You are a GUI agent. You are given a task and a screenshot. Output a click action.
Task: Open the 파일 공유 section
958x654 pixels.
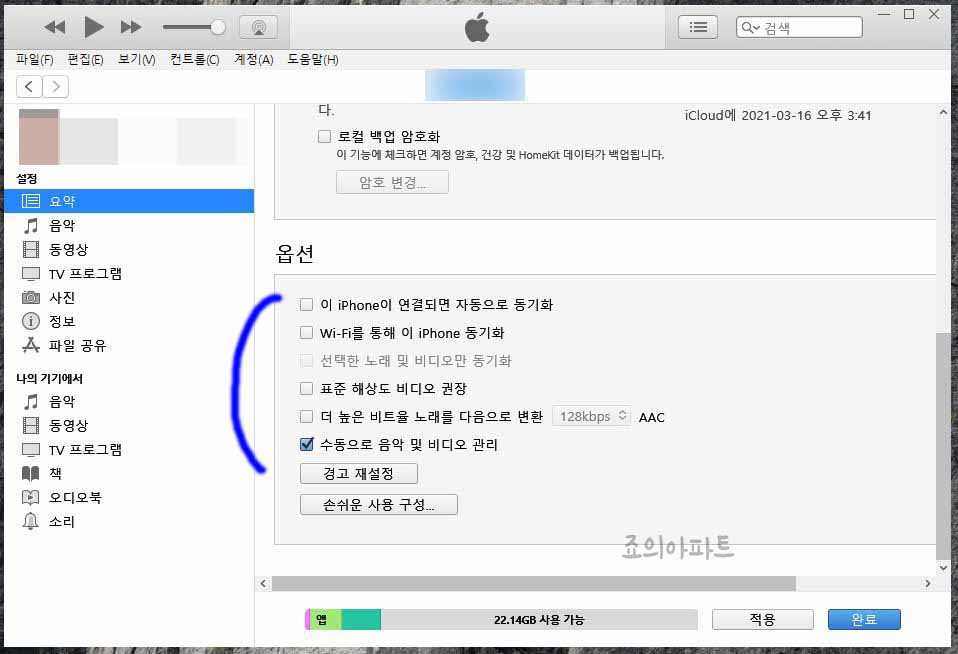[x=65, y=345]
